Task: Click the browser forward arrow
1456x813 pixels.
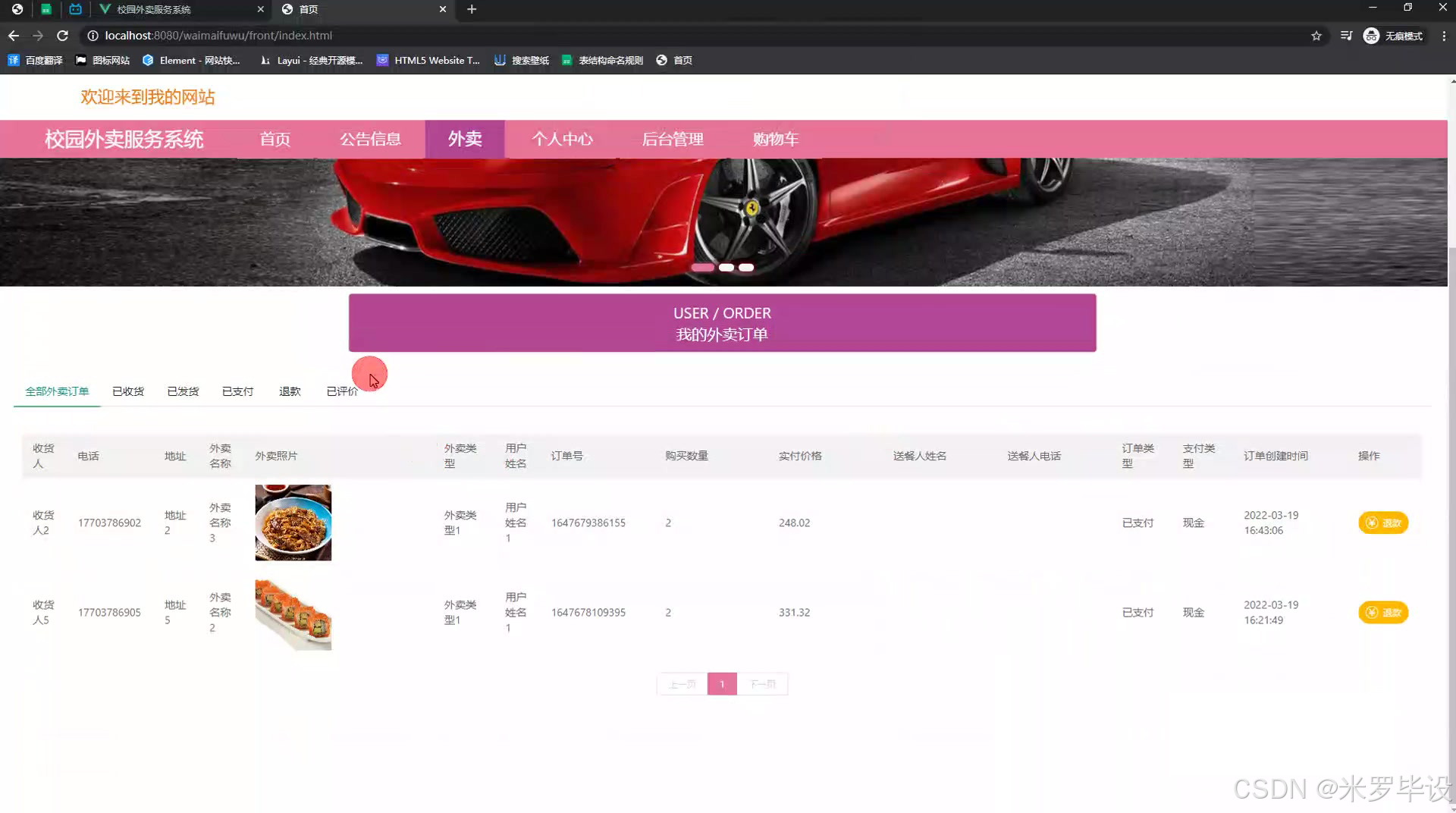Action: coord(38,36)
